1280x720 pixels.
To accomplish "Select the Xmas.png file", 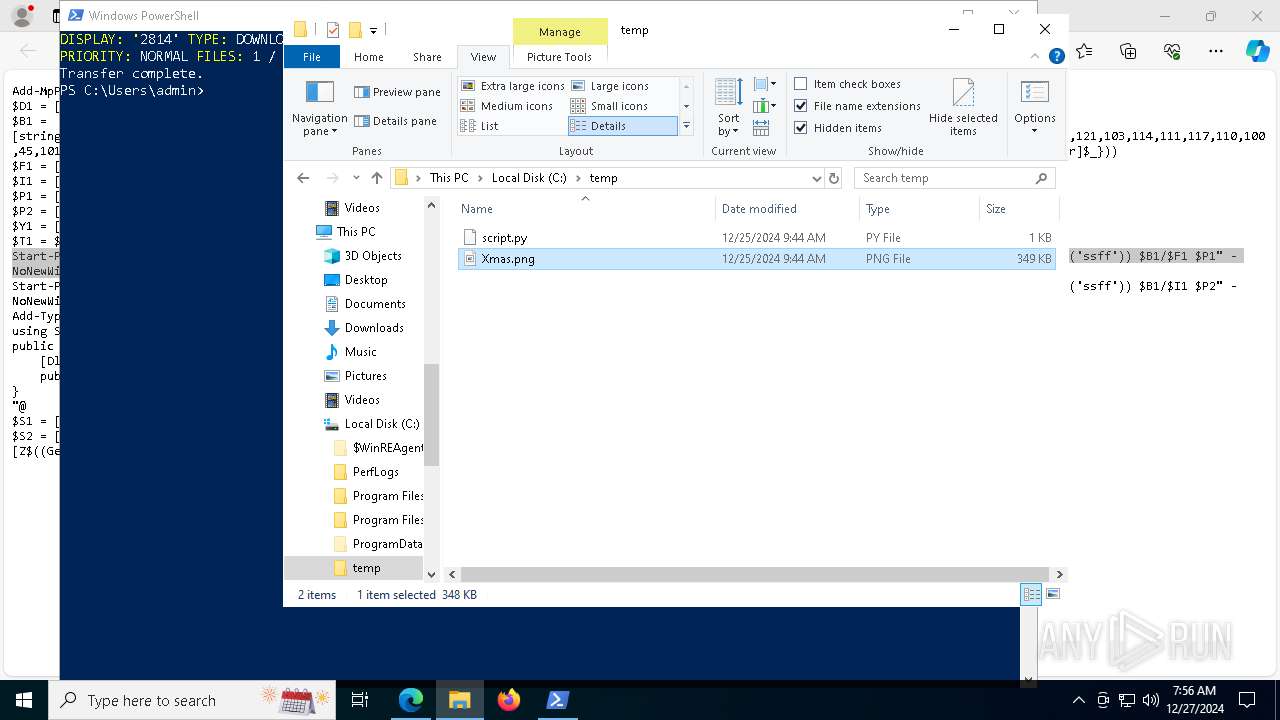I will click(x=757, y=258).
